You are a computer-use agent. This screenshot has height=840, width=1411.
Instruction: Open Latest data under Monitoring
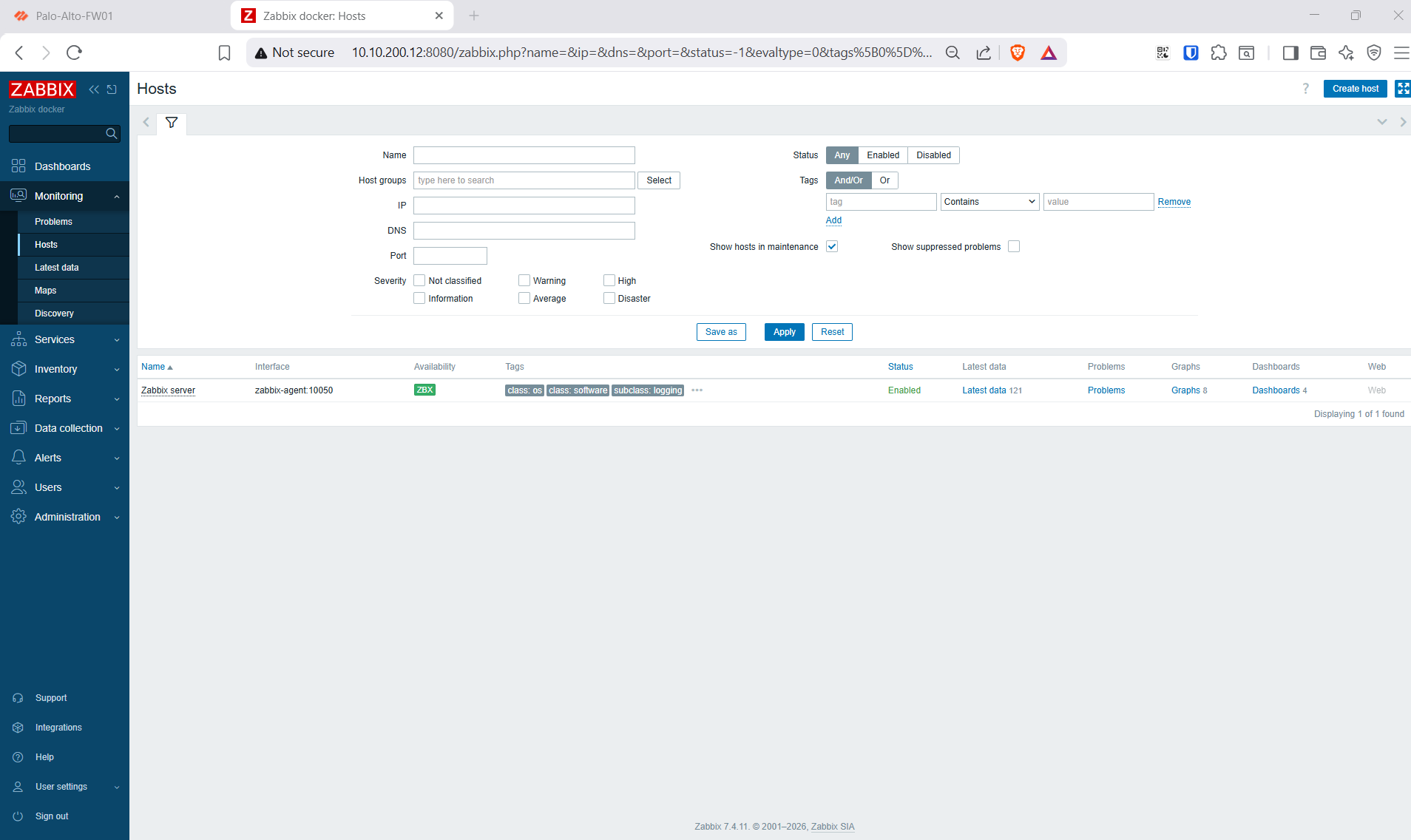point(73,268)
